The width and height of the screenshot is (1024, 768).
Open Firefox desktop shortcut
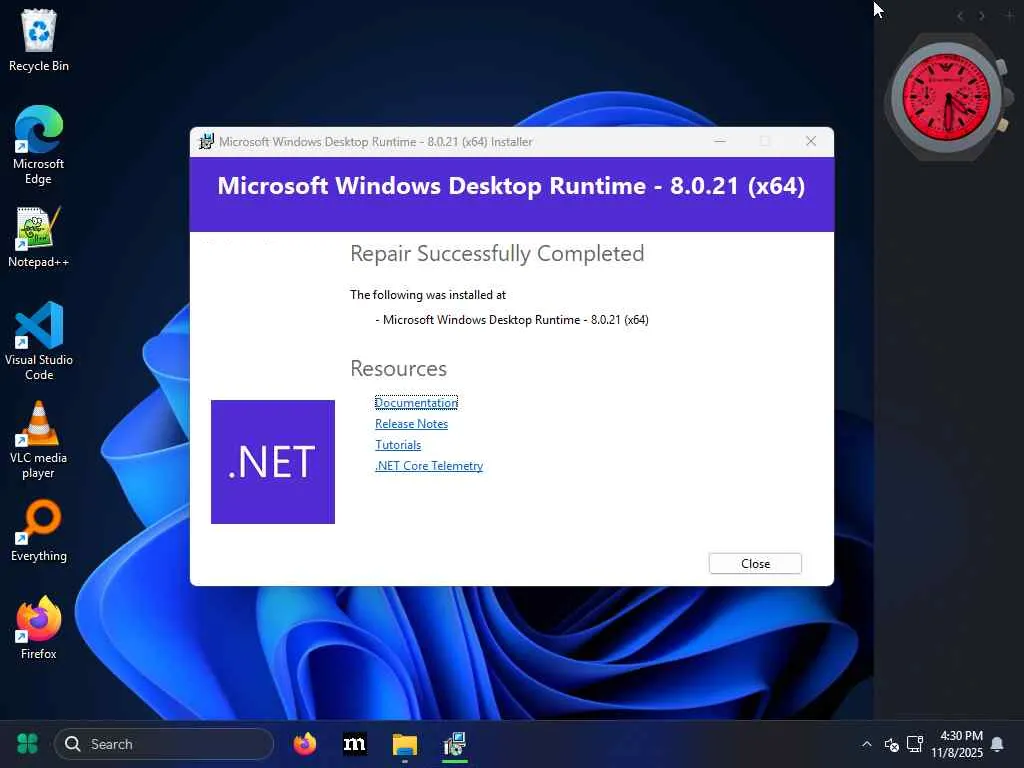tap(39, 628)
